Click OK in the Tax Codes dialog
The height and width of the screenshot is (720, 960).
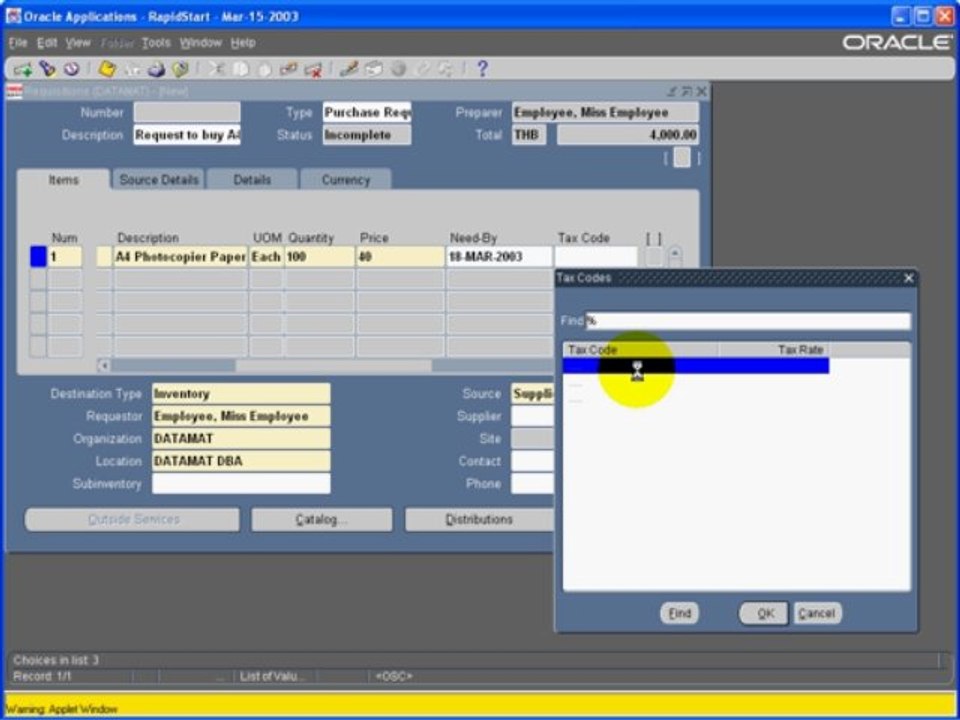click(763, 613)
